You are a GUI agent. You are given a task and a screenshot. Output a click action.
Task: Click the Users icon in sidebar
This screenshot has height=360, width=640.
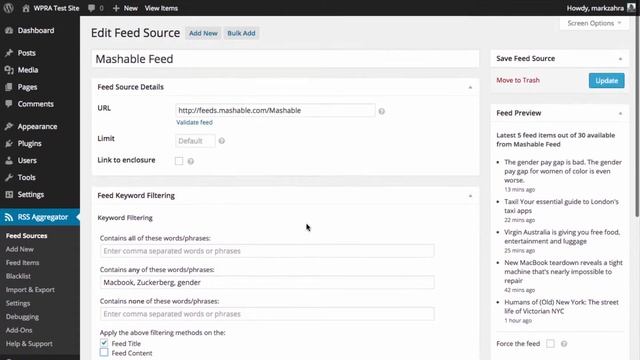[x=9, y=160]
